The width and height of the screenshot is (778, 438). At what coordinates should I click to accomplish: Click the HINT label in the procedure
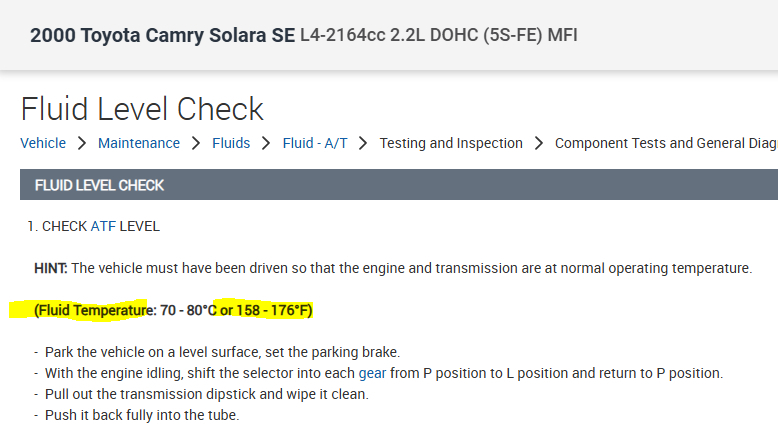tap(50, 268)
